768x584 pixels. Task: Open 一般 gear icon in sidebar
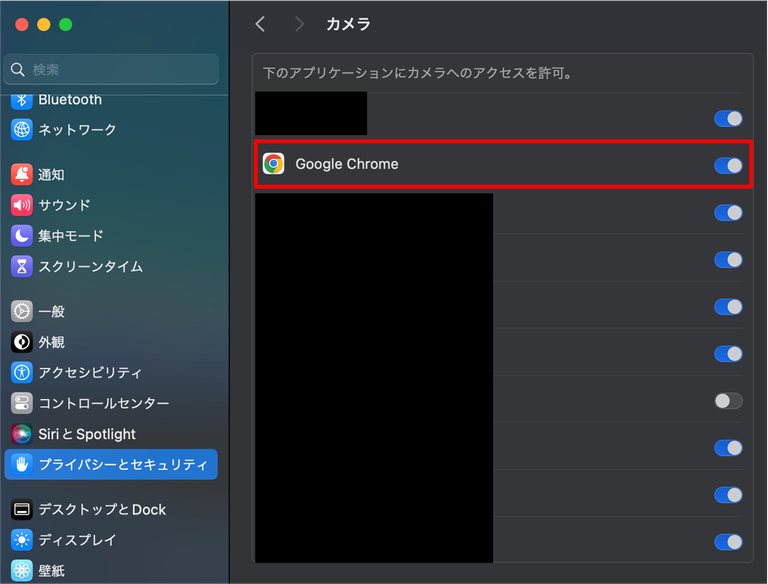[x=22, y=311]
